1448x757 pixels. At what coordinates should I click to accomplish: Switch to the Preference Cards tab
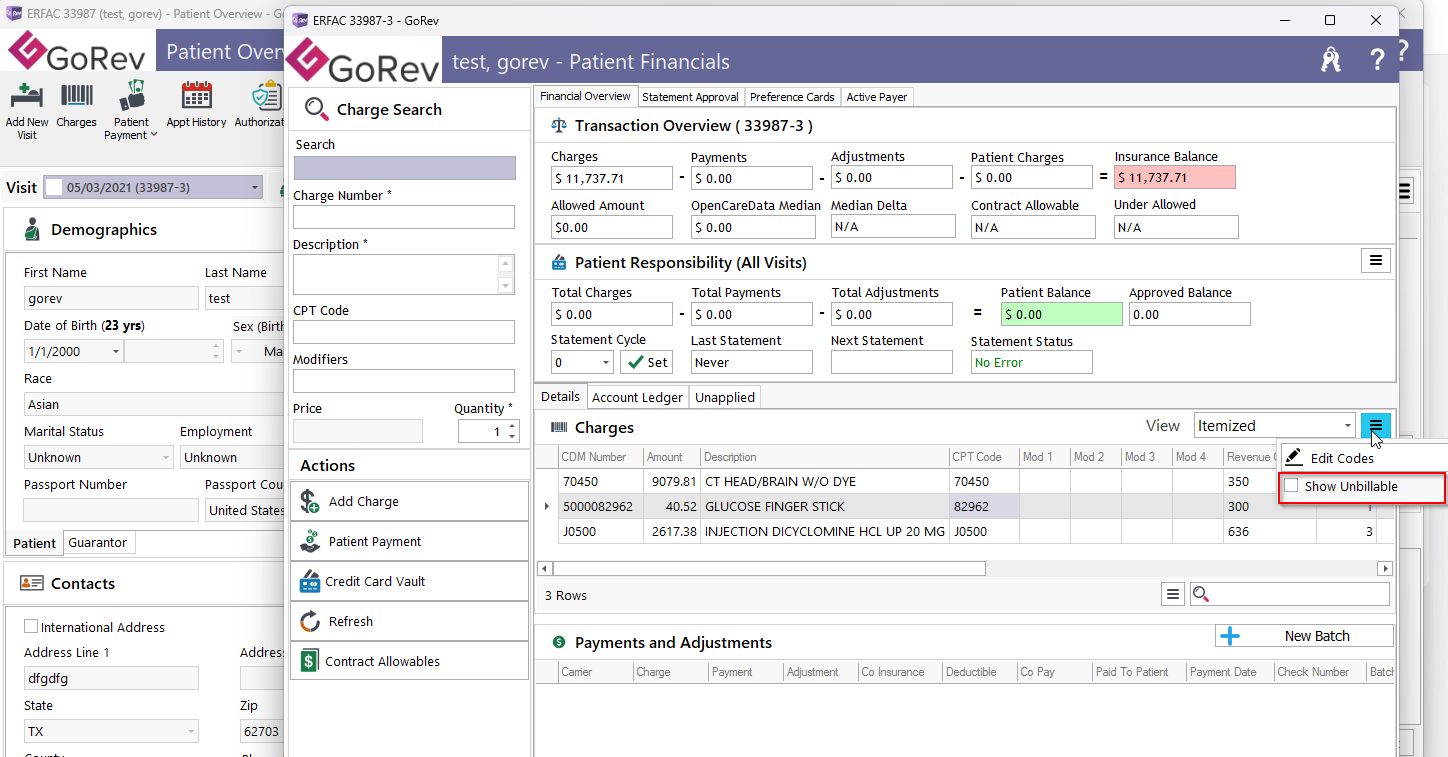point(792,97)
